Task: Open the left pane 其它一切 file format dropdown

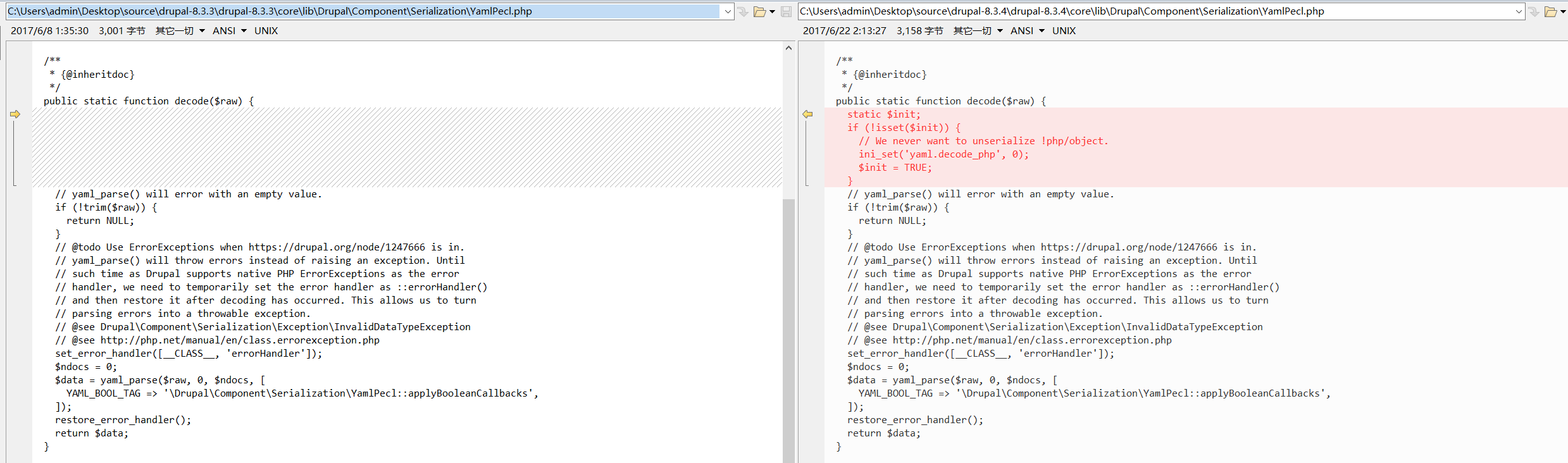Action: tap(180, 30)
